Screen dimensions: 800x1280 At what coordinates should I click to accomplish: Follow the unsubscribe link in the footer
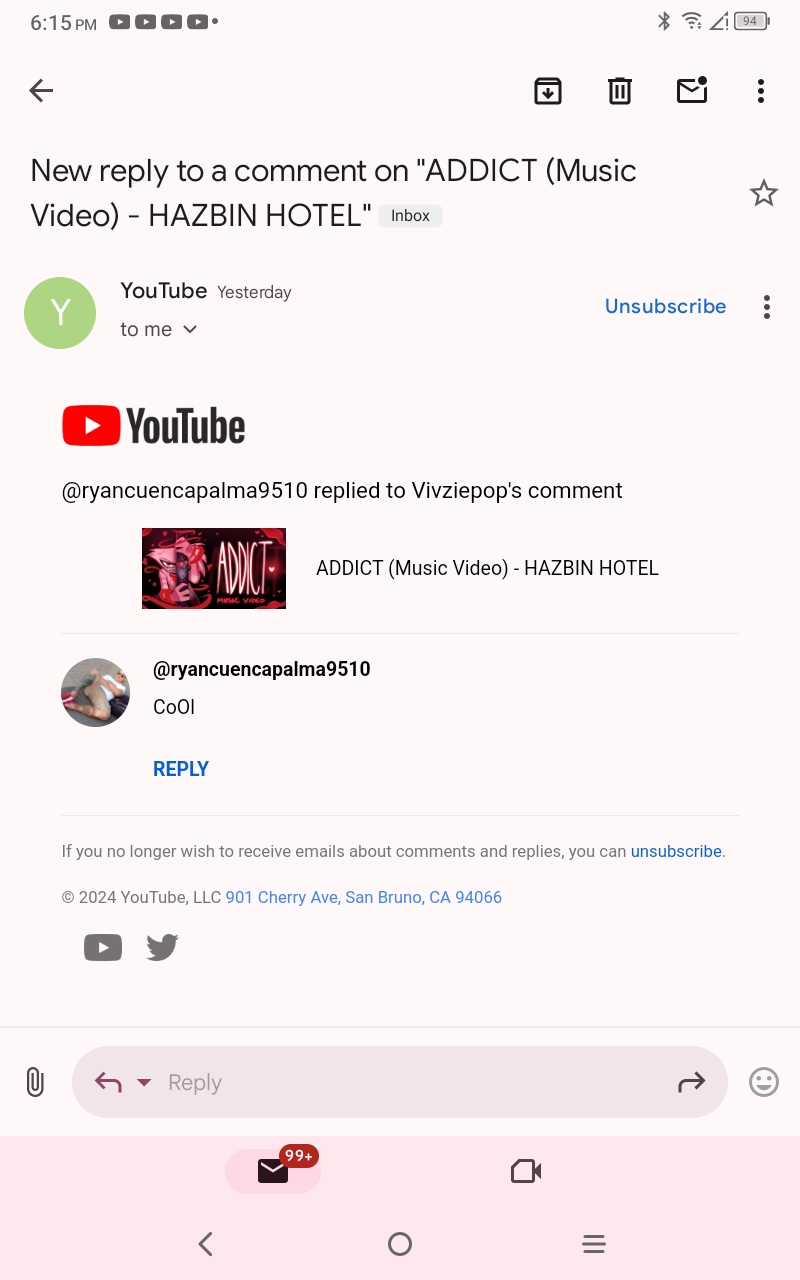[676, 851]
